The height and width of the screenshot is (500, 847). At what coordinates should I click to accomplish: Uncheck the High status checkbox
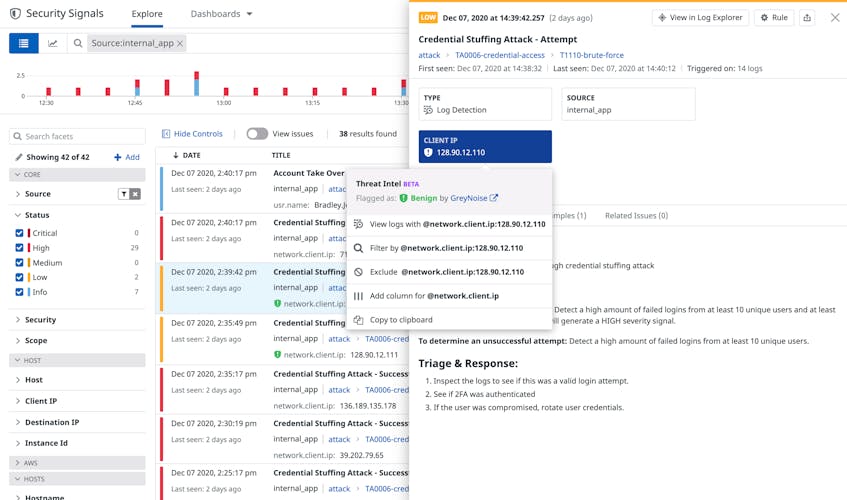(x=19, y=248)
